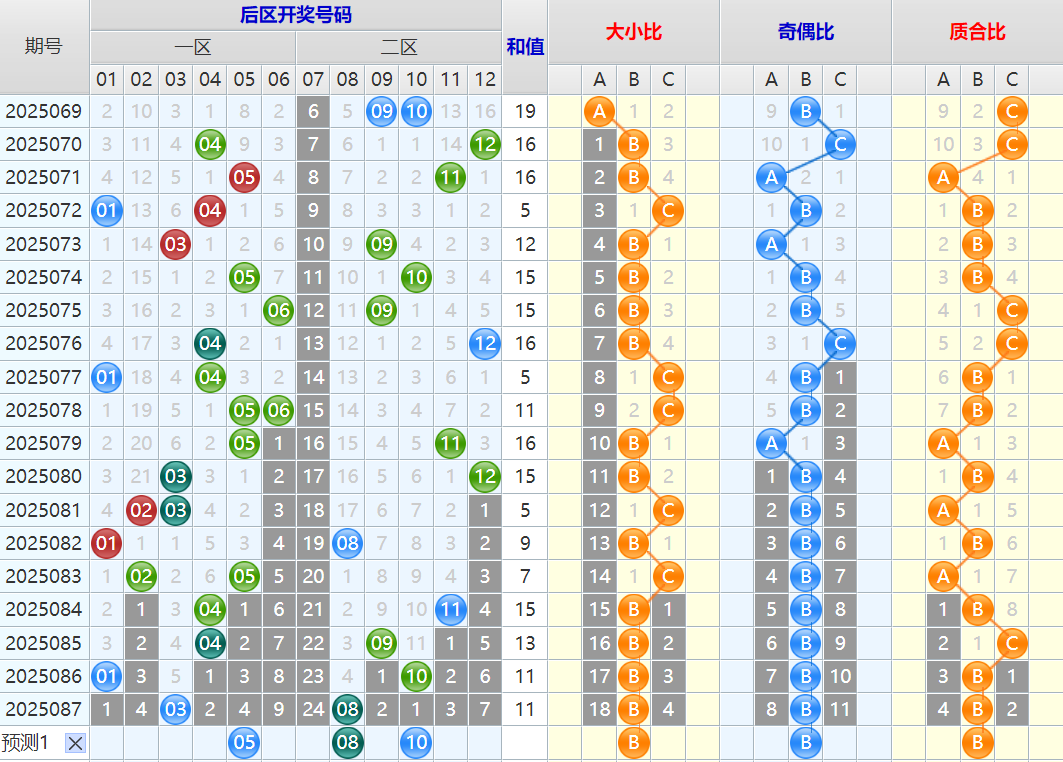Image resolution: width=1063 pixels, height=762 pixels.
Task: Click sum value 19 in row 2025069
Action: [525, 111]
